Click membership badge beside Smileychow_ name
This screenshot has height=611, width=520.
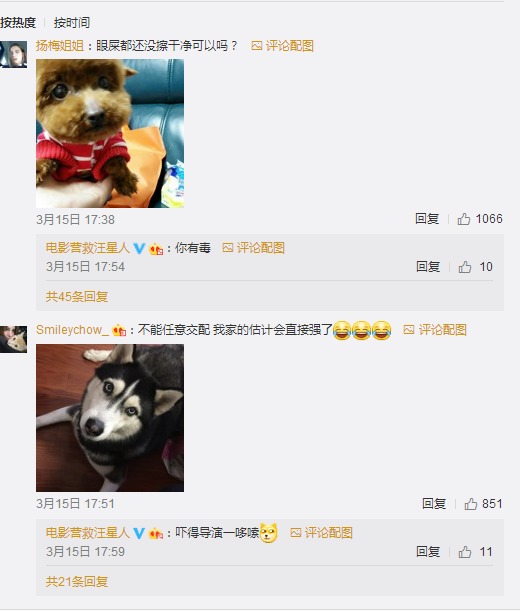(x=119, y=331)
